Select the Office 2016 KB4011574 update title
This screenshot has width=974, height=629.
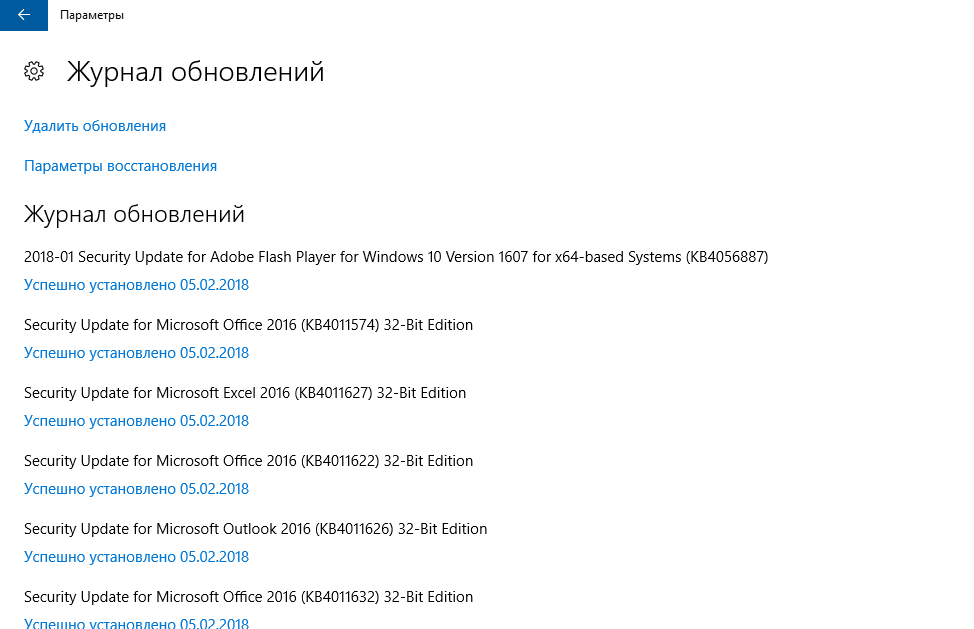pos(248,325)
